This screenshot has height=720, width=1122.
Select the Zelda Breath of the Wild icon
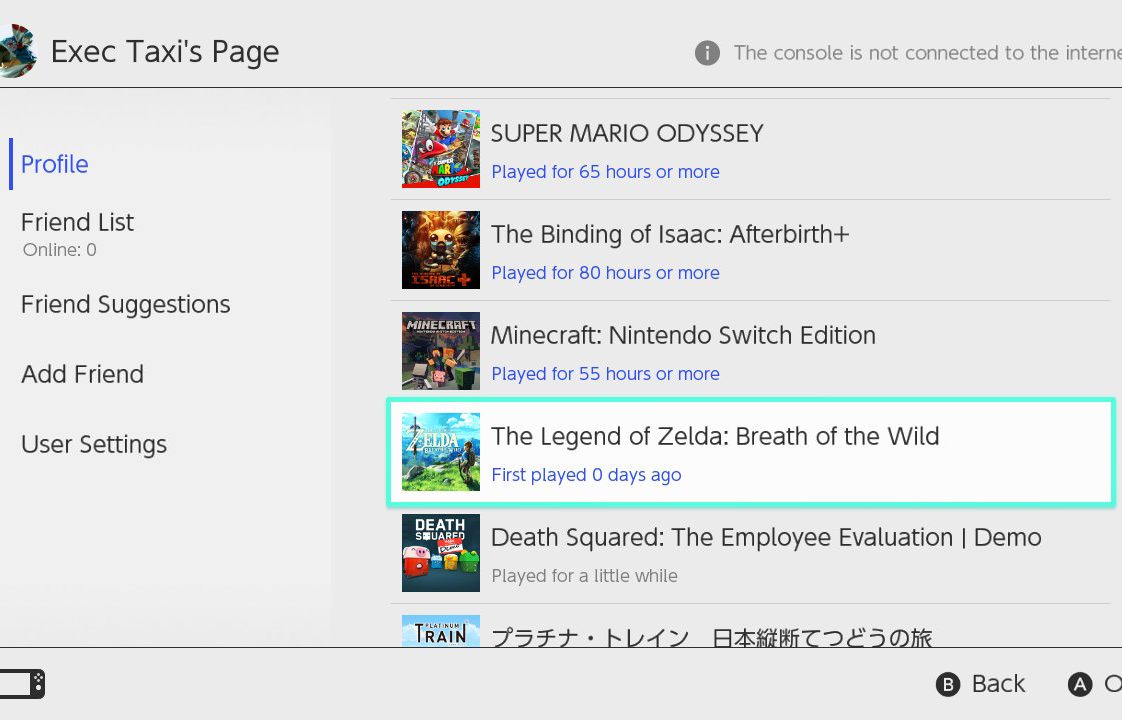click(x=441, y=452)
